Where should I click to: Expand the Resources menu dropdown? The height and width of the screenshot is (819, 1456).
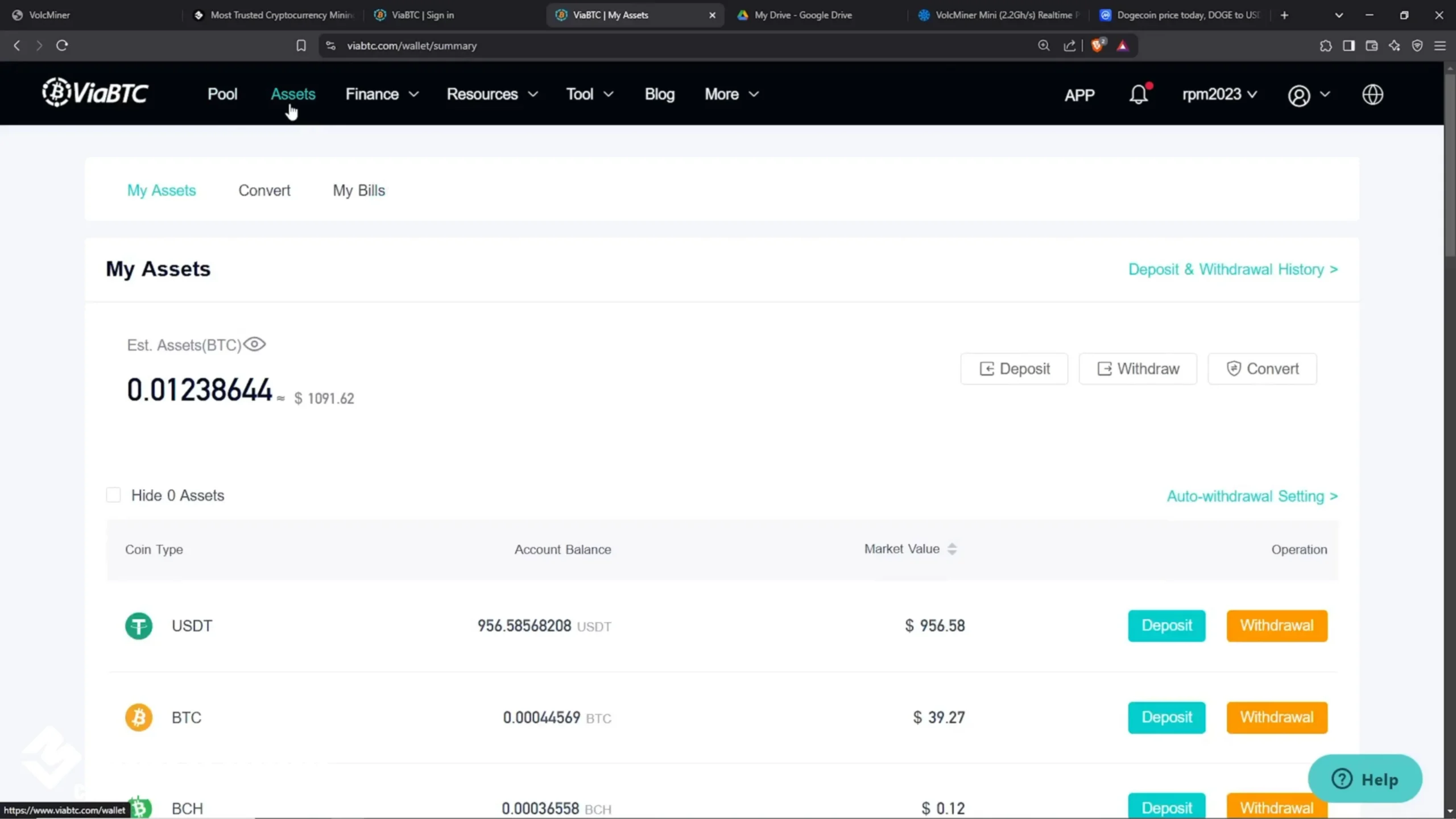pos(492,94)
